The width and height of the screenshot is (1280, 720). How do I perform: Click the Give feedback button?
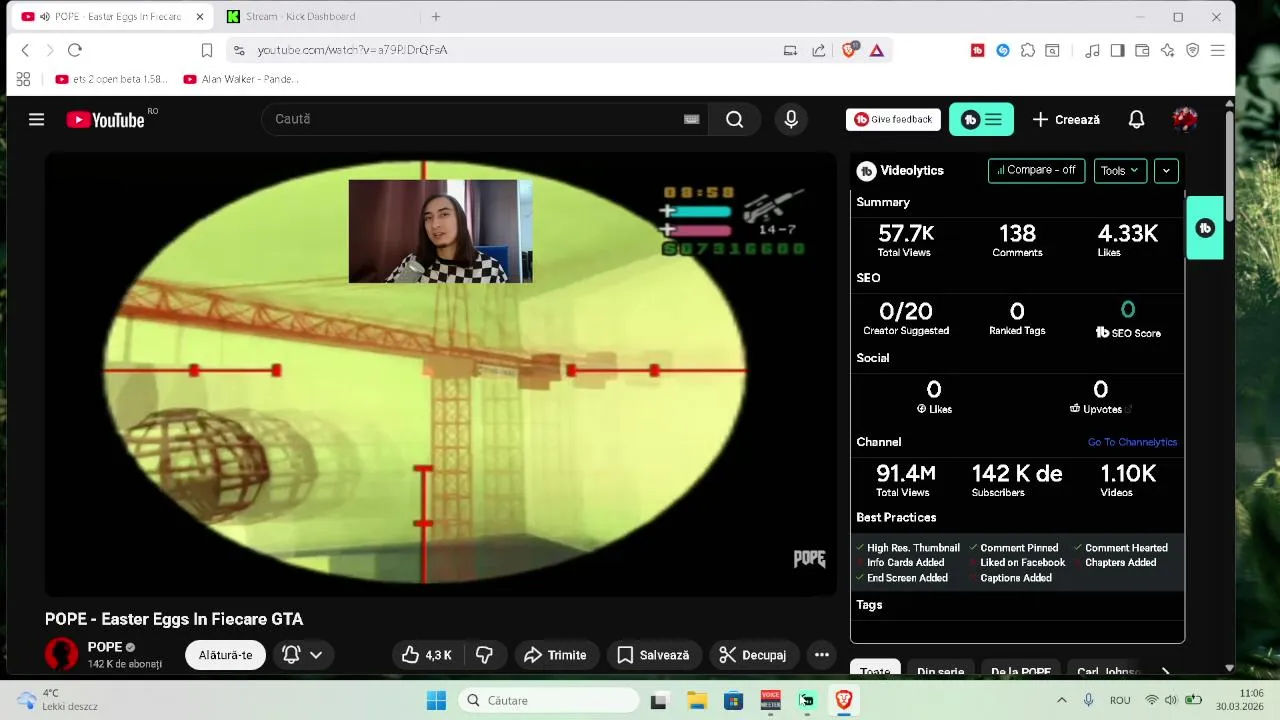[893, 120]
